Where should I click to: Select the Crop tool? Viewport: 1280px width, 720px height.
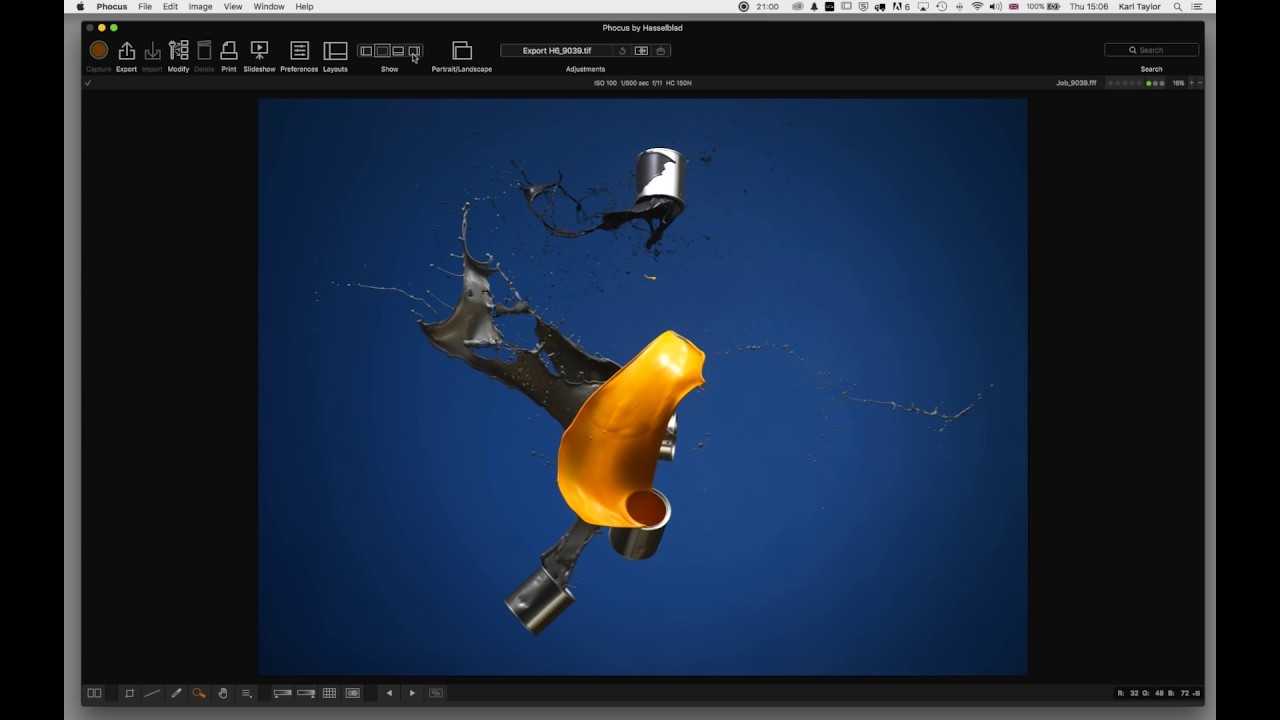click(x=129, y=693)
